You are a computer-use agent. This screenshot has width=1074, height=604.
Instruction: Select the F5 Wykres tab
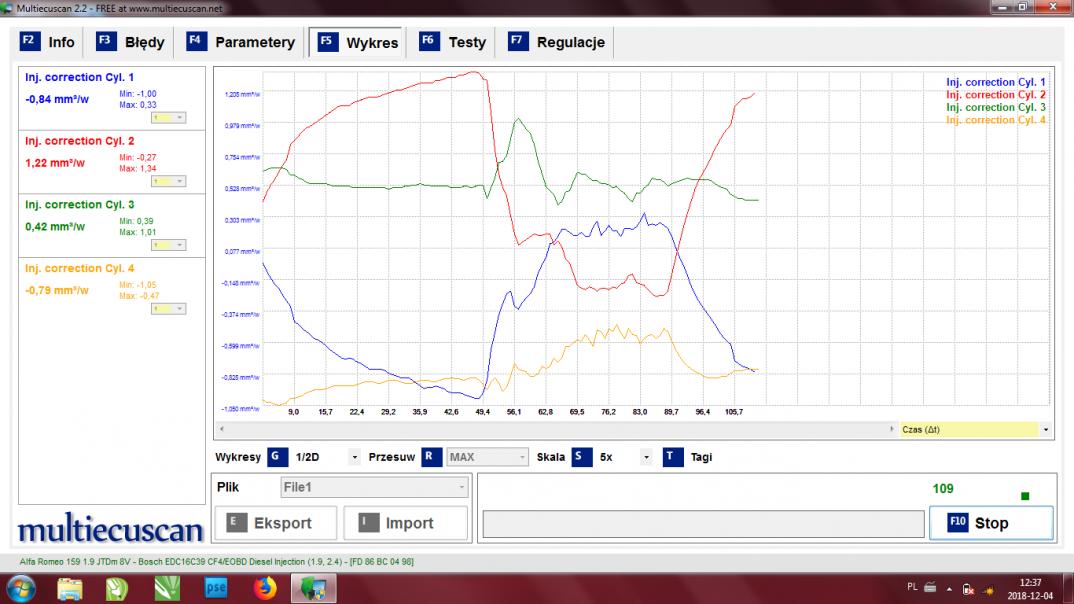click(x=358, y=42)
